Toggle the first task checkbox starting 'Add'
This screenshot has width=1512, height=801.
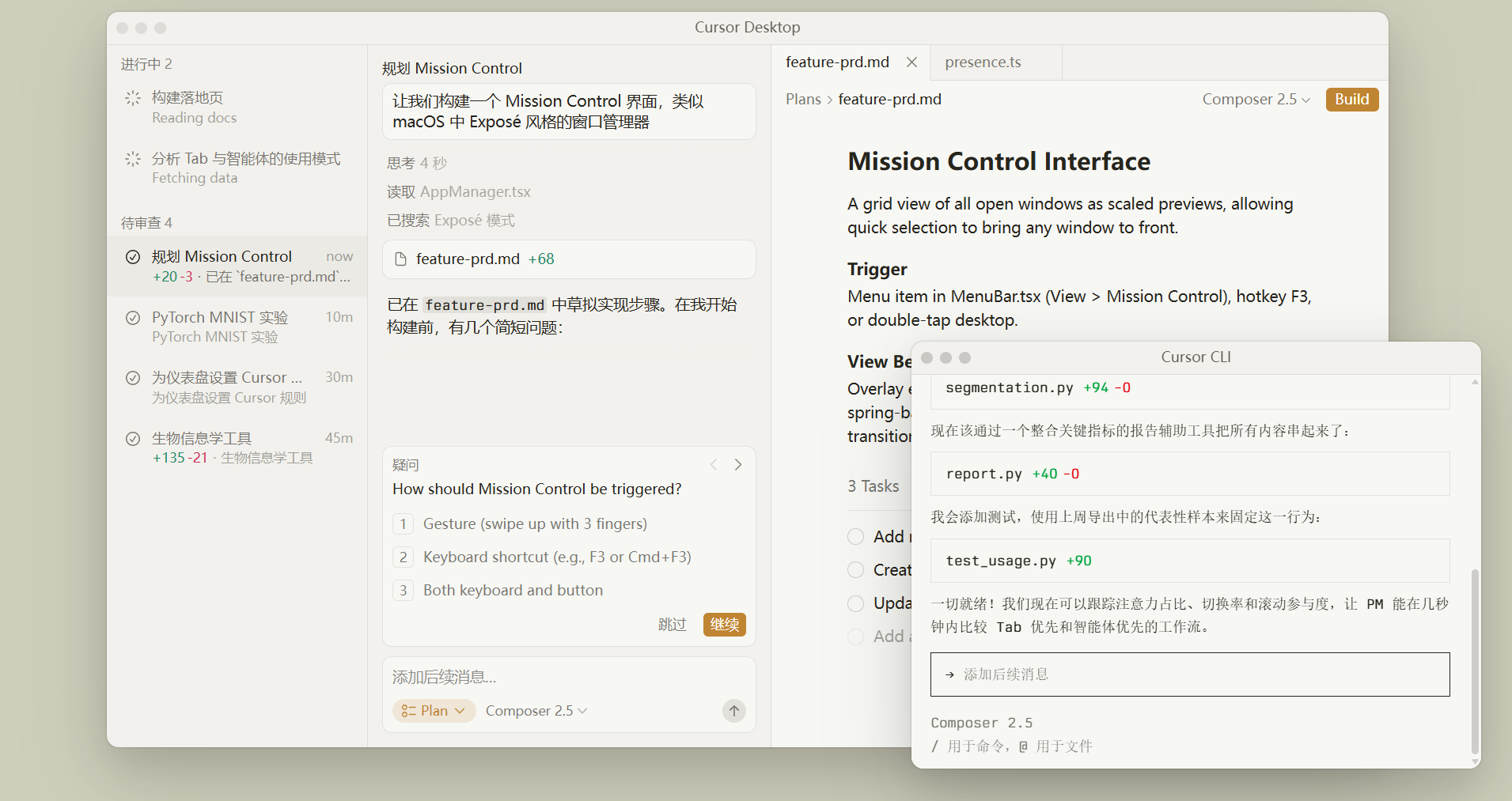tap(855, 537)
